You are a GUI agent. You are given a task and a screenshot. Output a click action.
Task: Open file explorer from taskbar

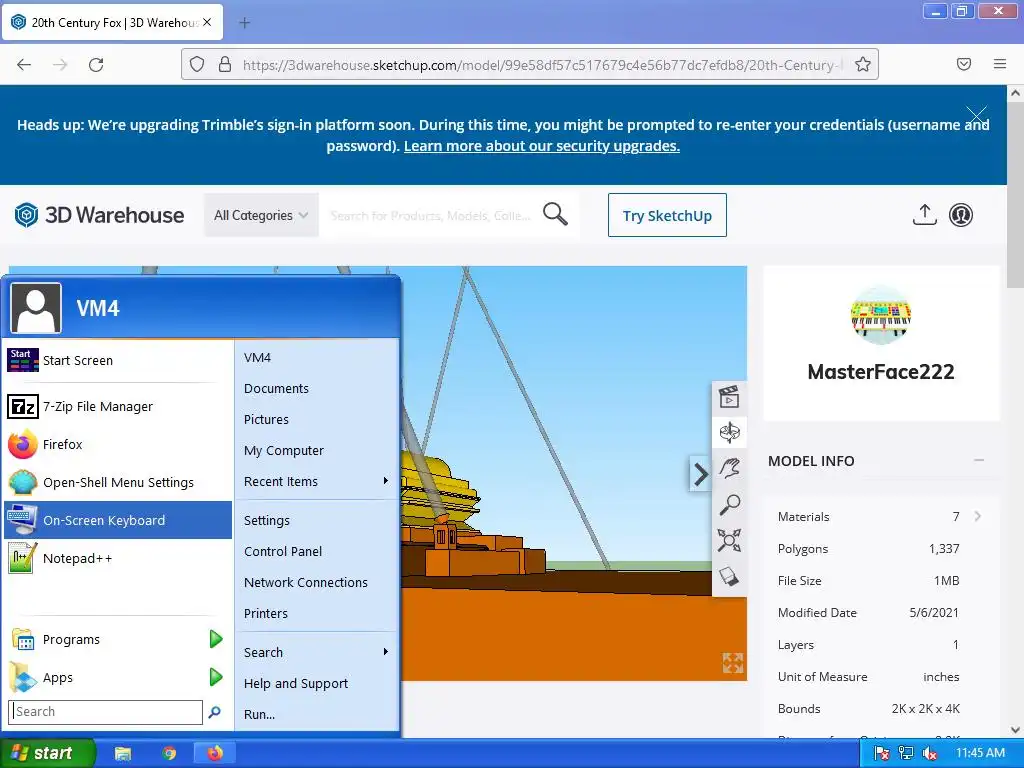click(x=122, y=753)
